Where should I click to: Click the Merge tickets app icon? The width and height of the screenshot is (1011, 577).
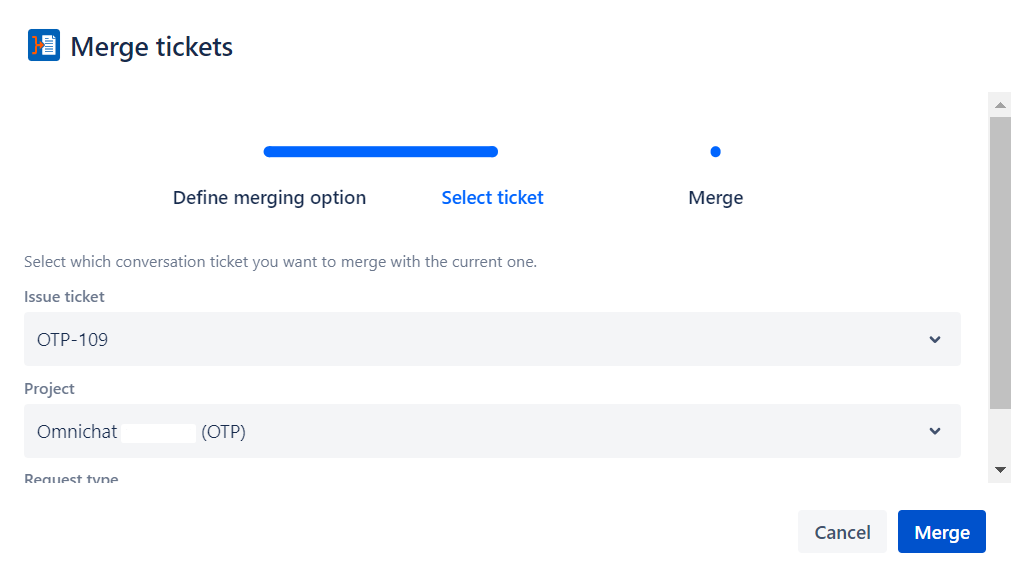pyautogui.click(x=44, y=46)
